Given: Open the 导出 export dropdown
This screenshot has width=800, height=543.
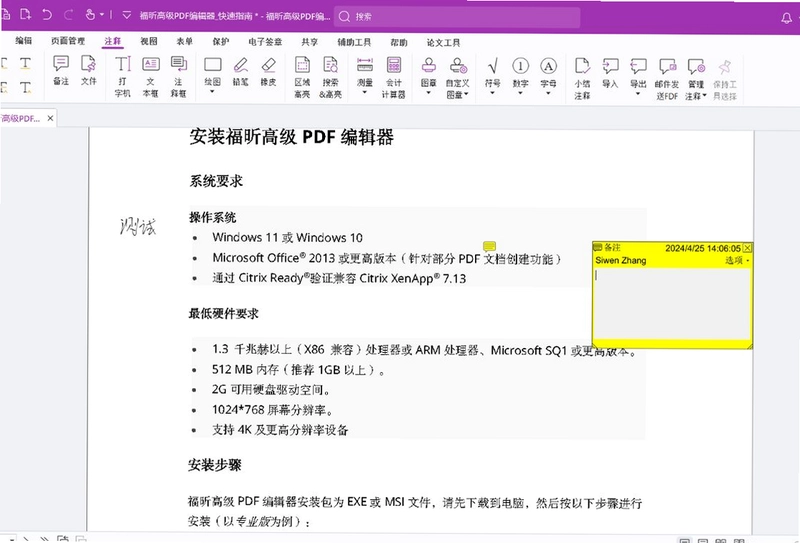Looking at the screenshot, I should click(x=638, y=94).
